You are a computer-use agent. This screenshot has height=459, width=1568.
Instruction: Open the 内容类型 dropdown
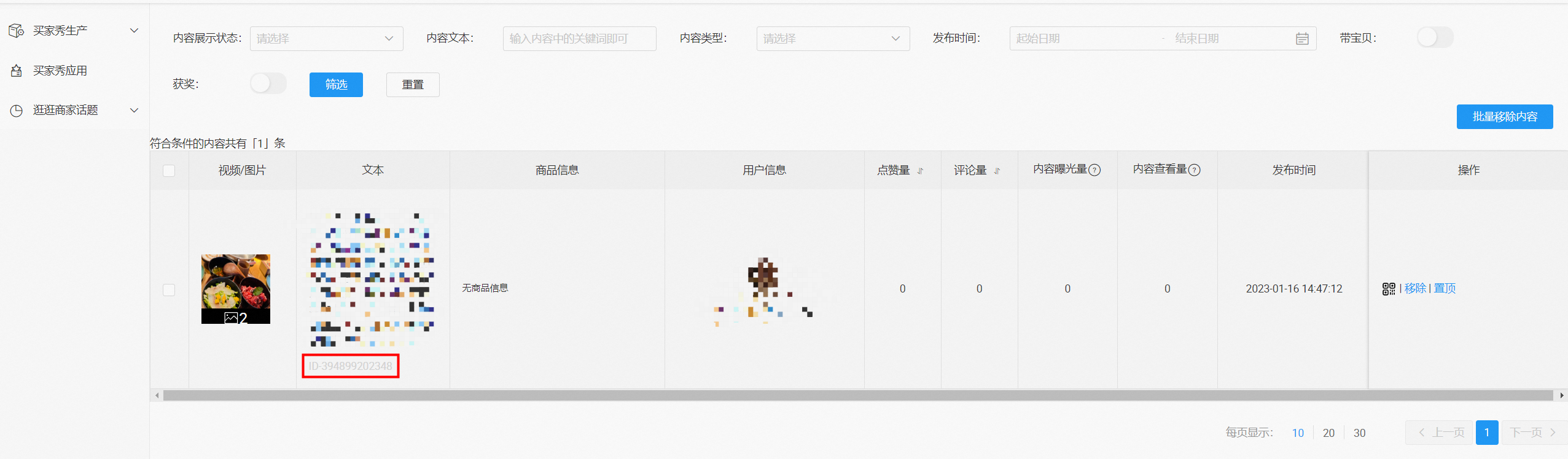(x=833, y=39)
